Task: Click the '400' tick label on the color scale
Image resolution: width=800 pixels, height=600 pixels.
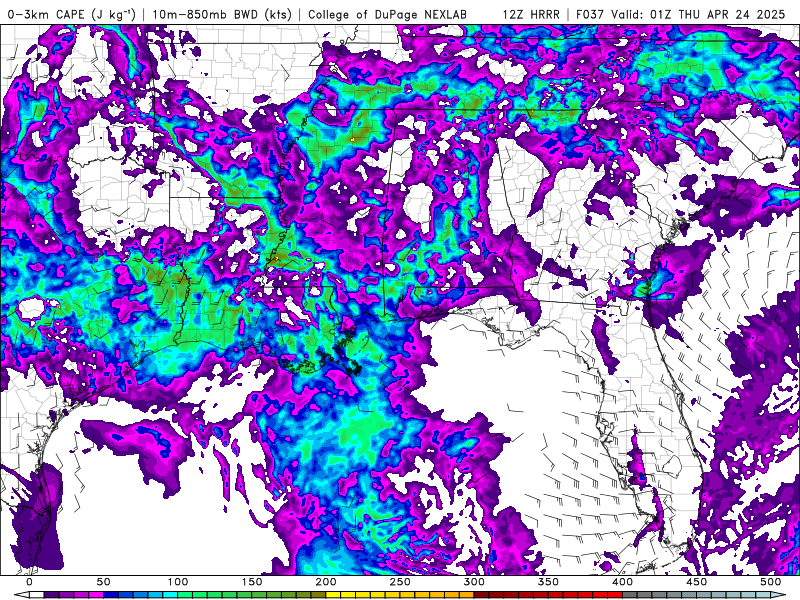Action: [622, 582]
